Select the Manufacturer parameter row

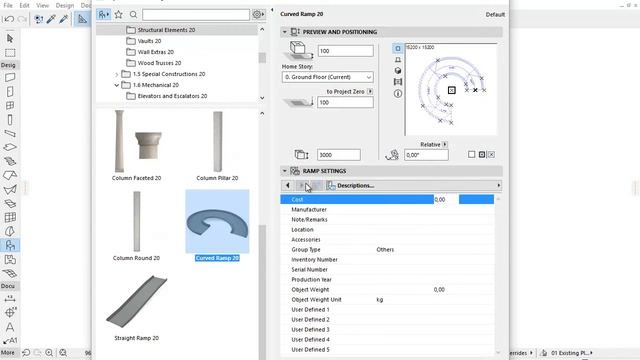[387, 209]
